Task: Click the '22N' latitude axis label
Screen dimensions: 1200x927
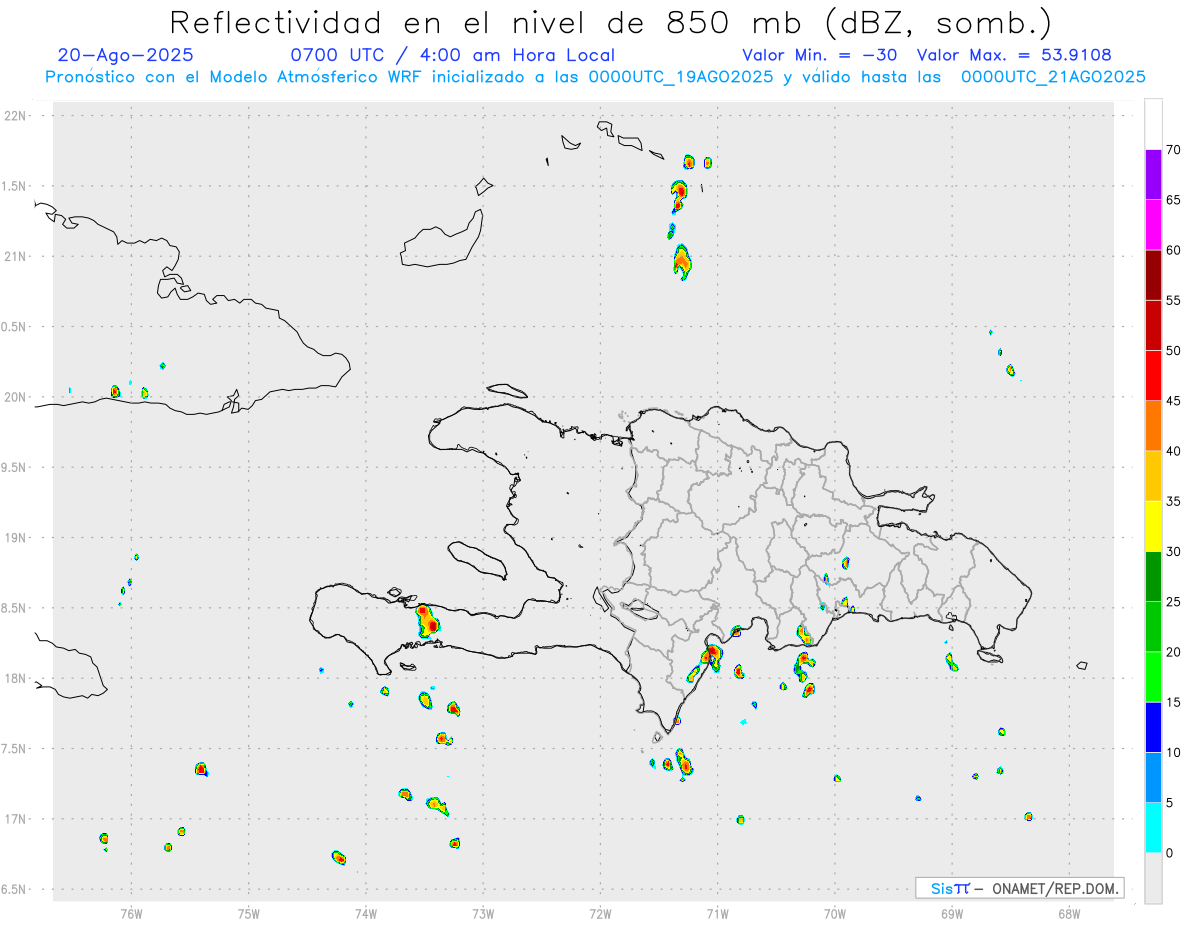Action: (x=16, y=116)
